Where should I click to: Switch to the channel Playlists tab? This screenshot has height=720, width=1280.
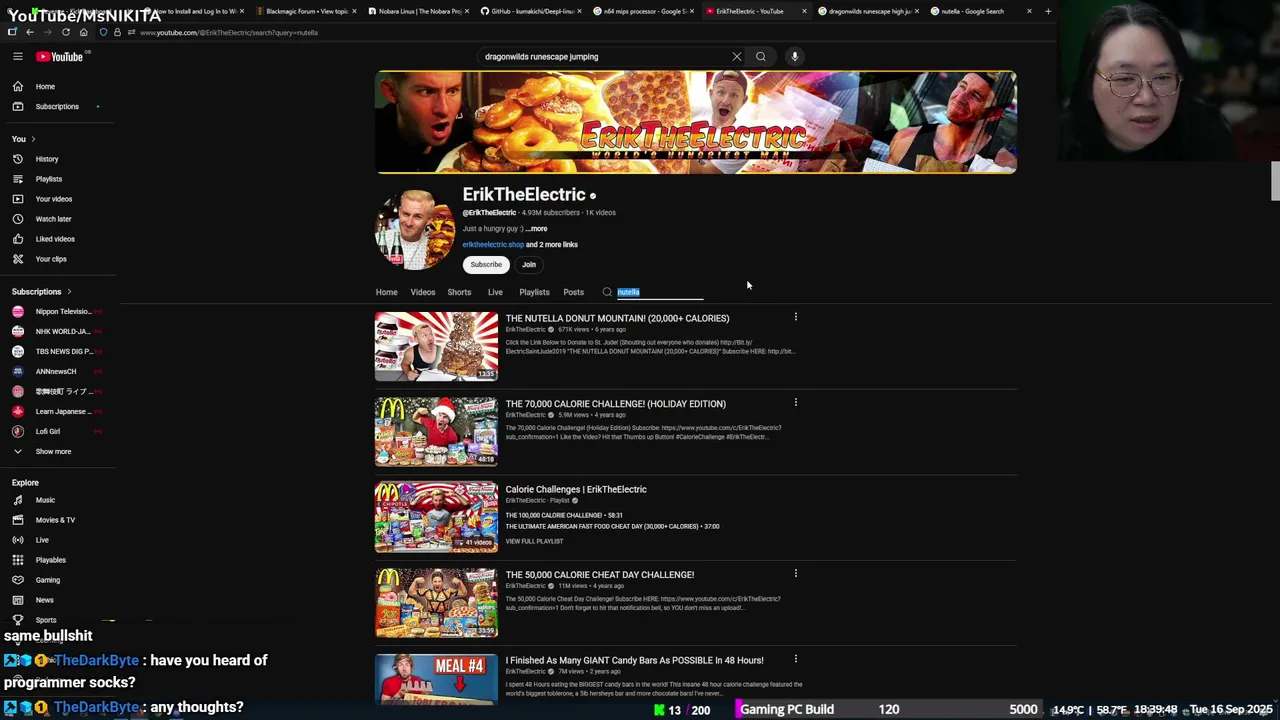(x=534, y=292)
